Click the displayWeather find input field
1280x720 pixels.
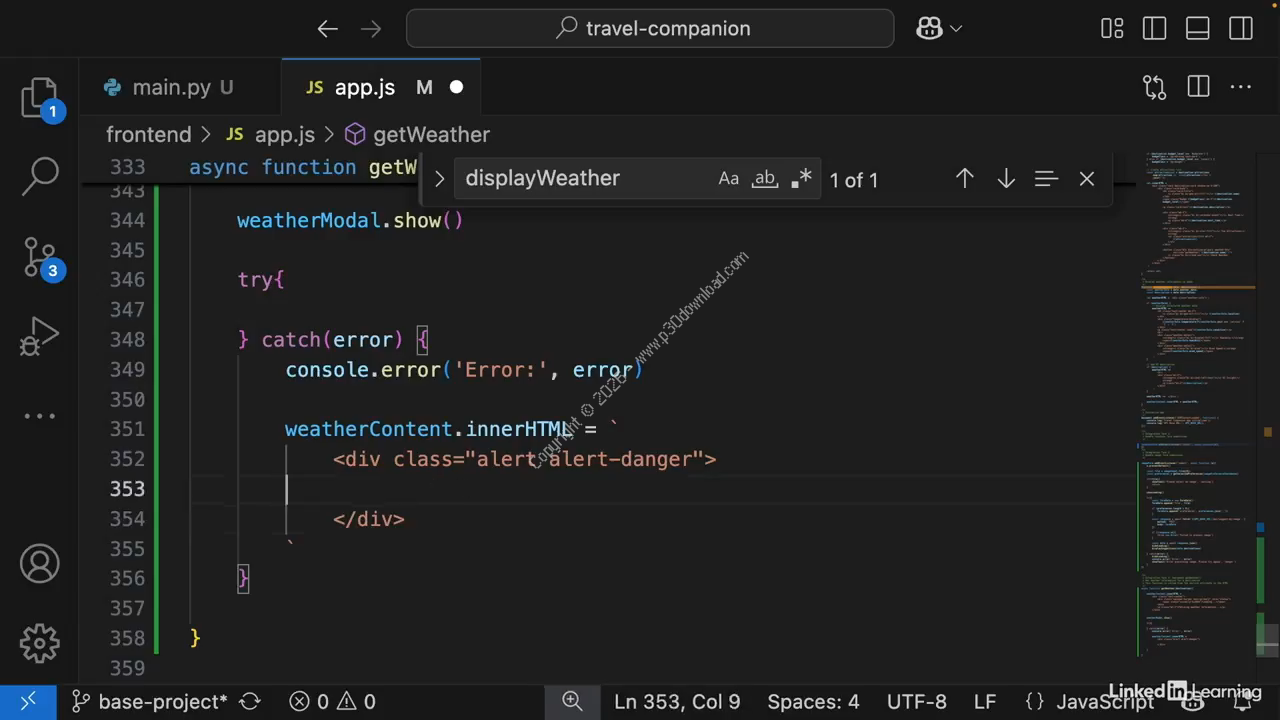[x=585, y=179]
